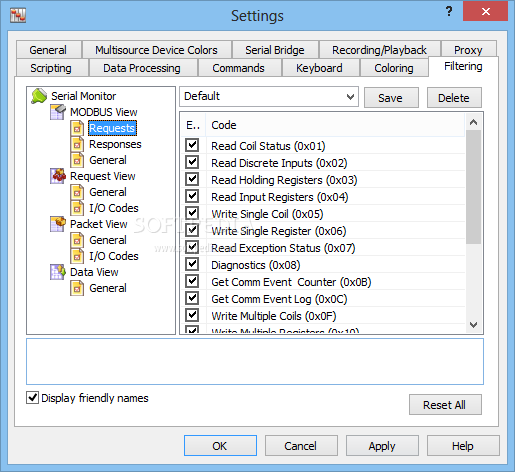Viewport: 515px width, 472px height.
Task: Click the General icon under Request View
Action: point(77,192)
